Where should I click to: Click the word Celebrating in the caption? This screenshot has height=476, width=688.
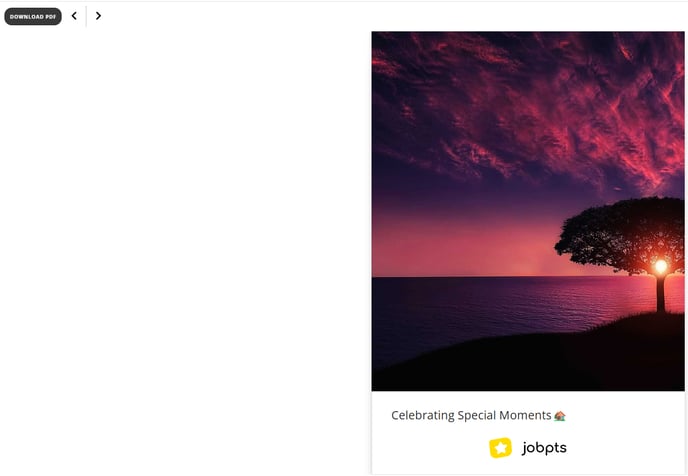pyautogui.click(x=423, y=415)
